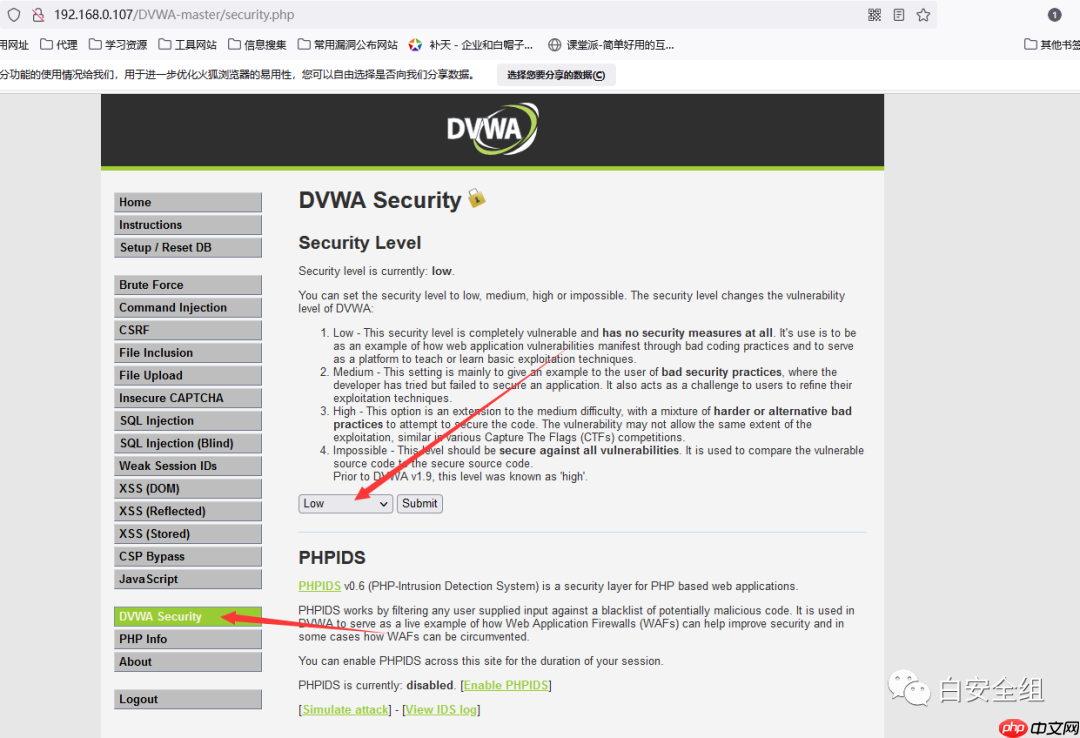The width and height of the screenshot is (1080, 738).
Task: Click the shield tracking protection icon
Action: (x=13, y=15)
